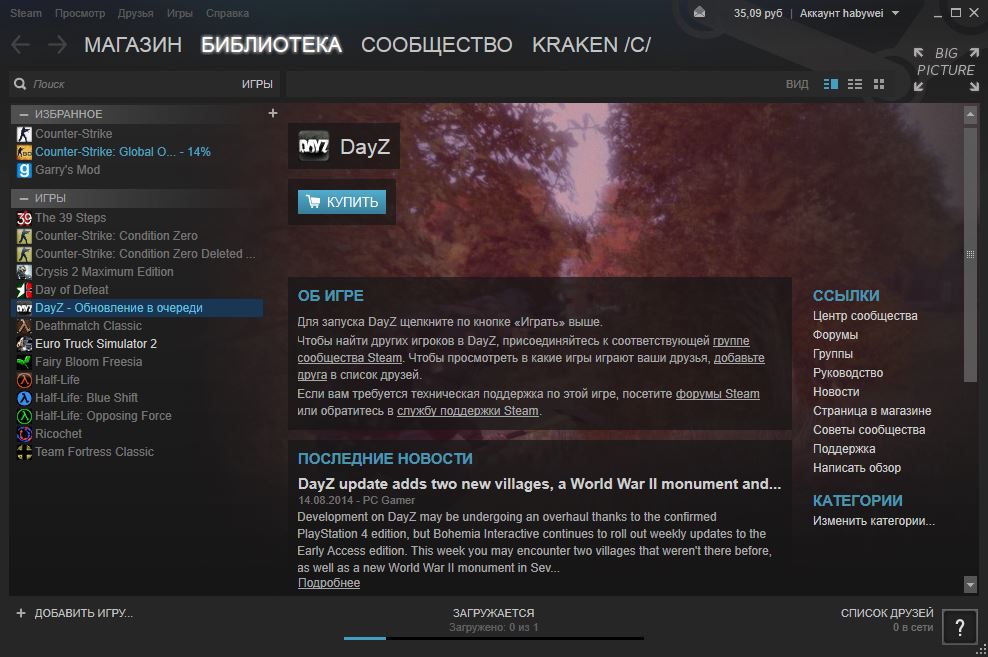
Task: Collapse the Игры category
Action: (x=24, y=198)
